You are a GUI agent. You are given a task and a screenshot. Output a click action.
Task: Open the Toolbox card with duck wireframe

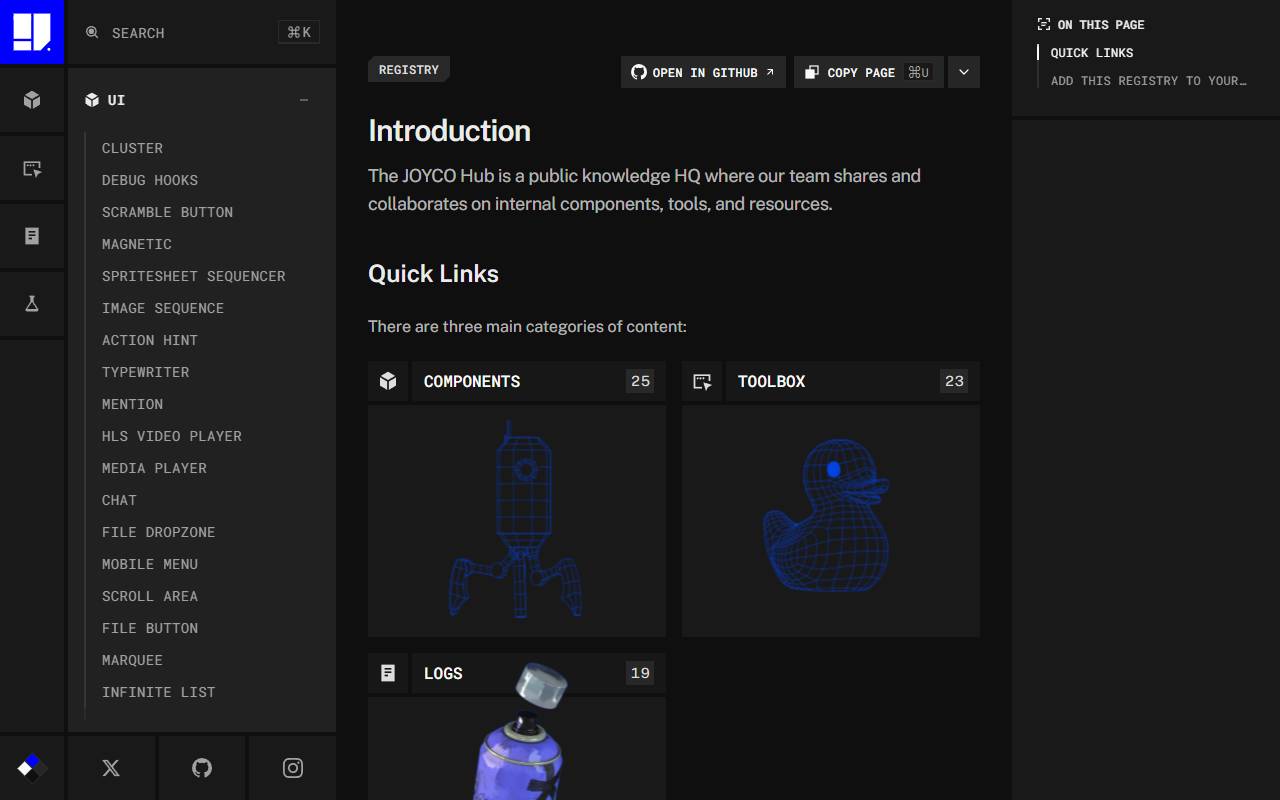831,499
